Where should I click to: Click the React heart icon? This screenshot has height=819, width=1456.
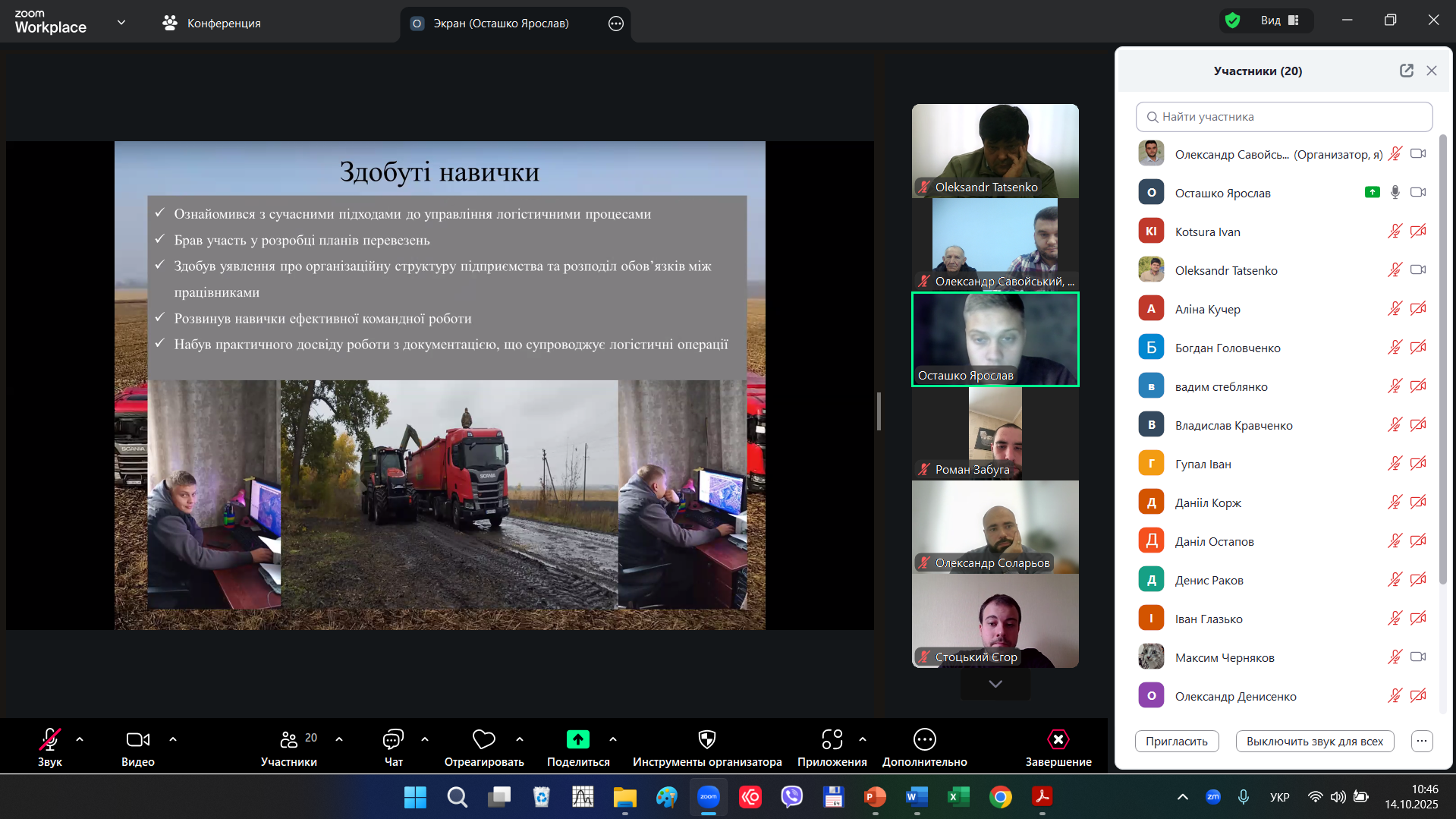coord(483,739)
